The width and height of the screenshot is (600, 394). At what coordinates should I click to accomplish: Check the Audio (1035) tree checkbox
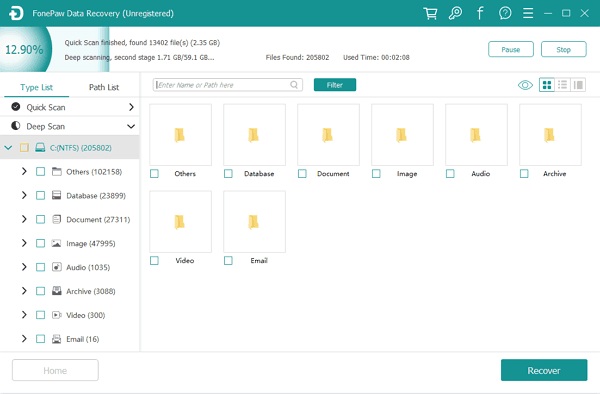tap(40, 267)
